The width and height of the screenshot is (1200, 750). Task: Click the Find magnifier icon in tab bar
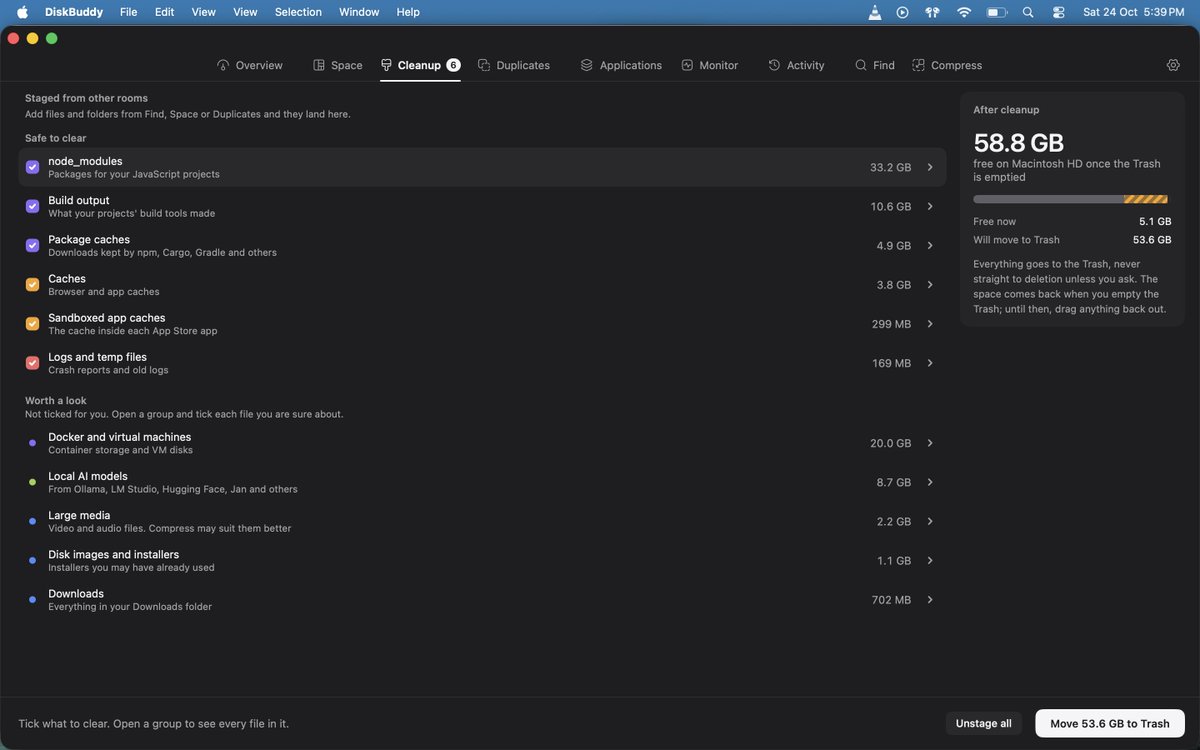click(x=860, y=65)
